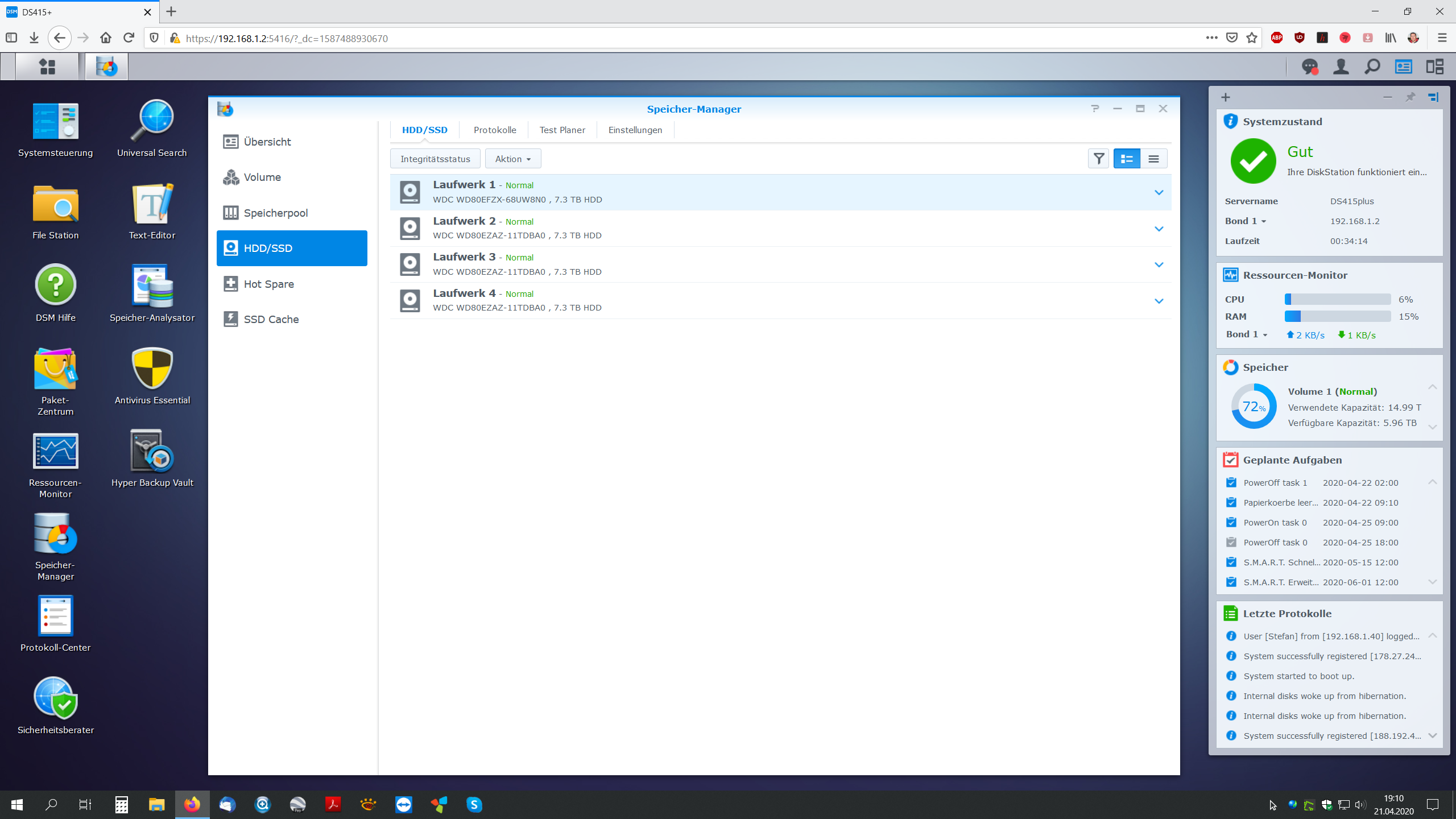Expand the Laufwerk 1 details chevron

[1159, 193]
